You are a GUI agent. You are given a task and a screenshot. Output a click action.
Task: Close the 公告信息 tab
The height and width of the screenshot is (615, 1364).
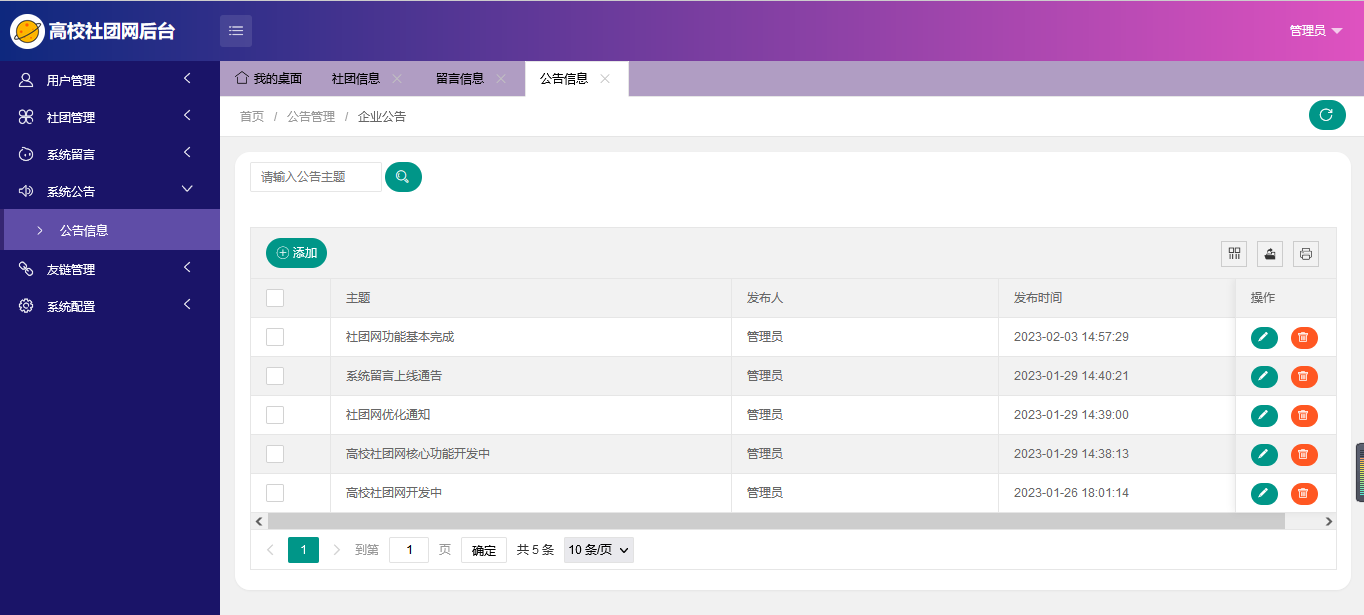click(605, 78)
